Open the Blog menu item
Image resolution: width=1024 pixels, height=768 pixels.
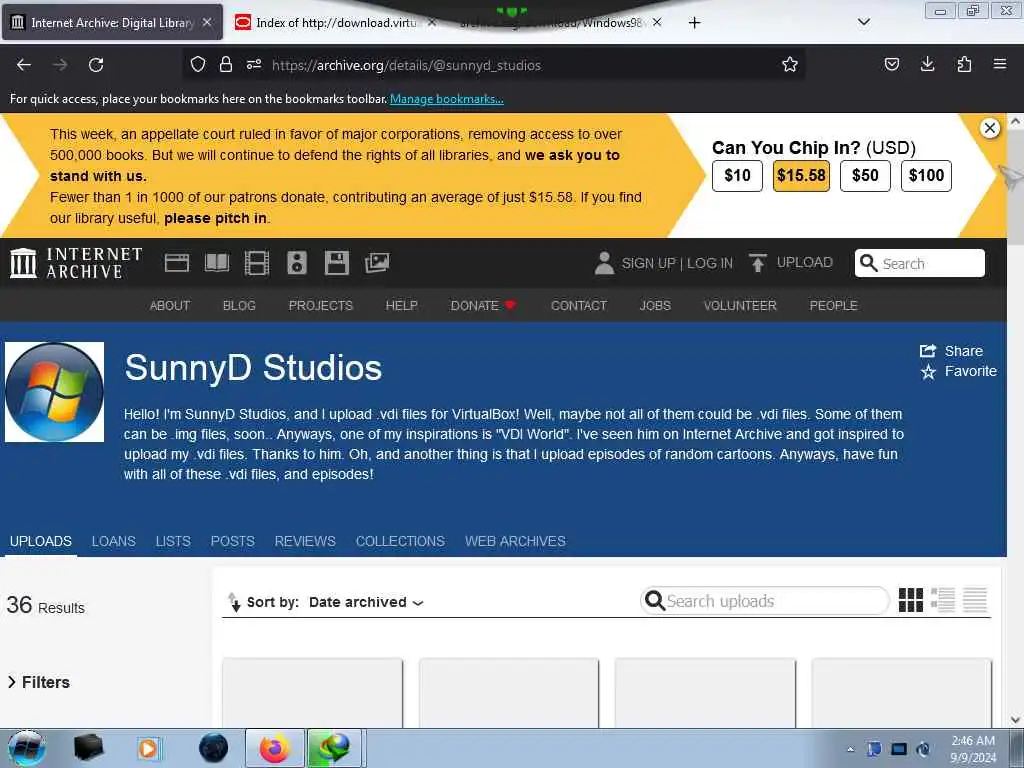click(x=239, y=306)
